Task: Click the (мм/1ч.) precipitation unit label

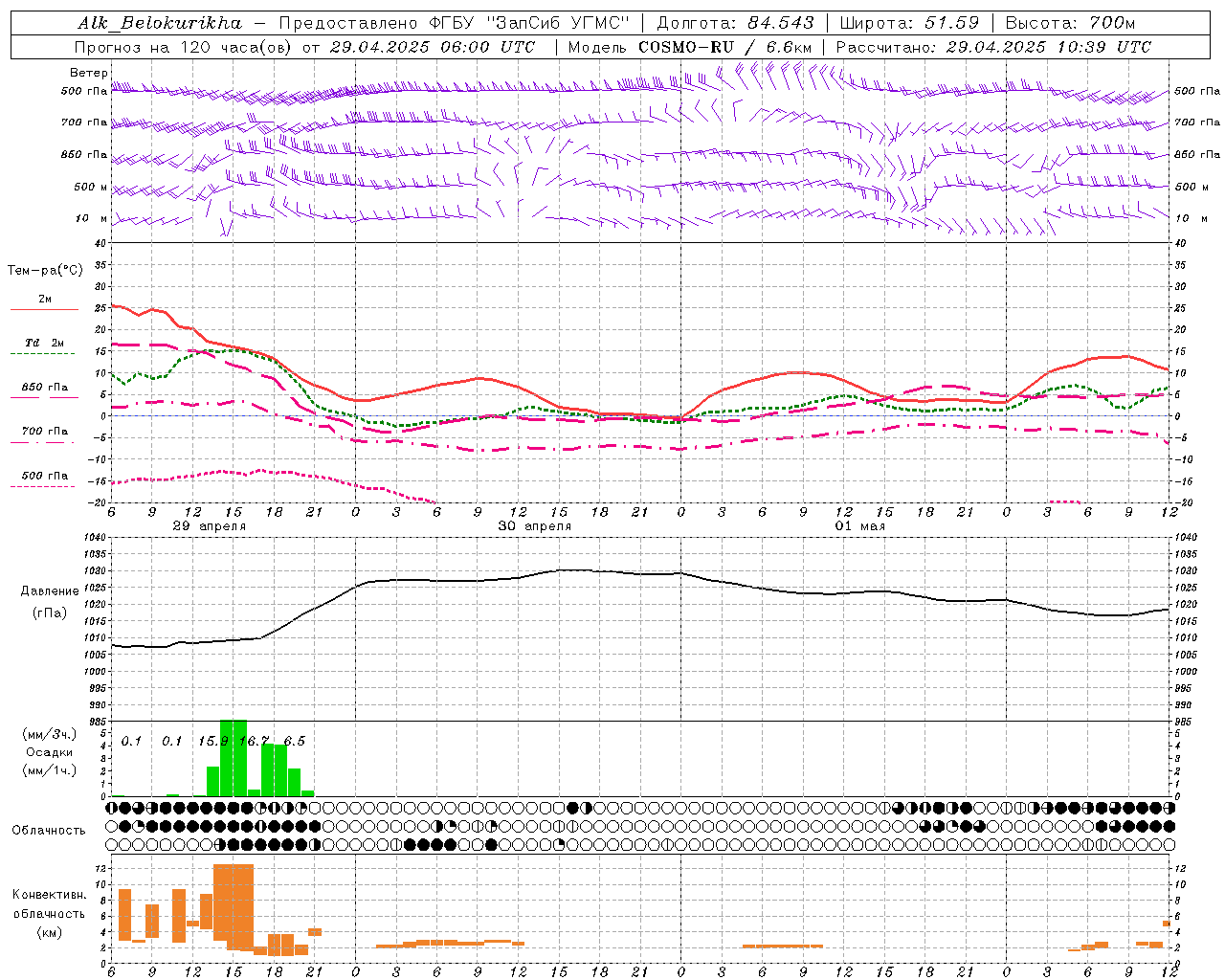Action: click(x=50, y=770)
